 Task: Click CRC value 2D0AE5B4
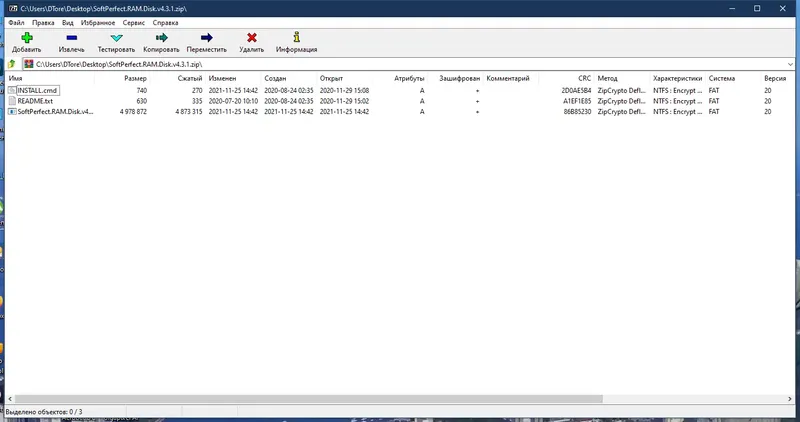(577, 90)
